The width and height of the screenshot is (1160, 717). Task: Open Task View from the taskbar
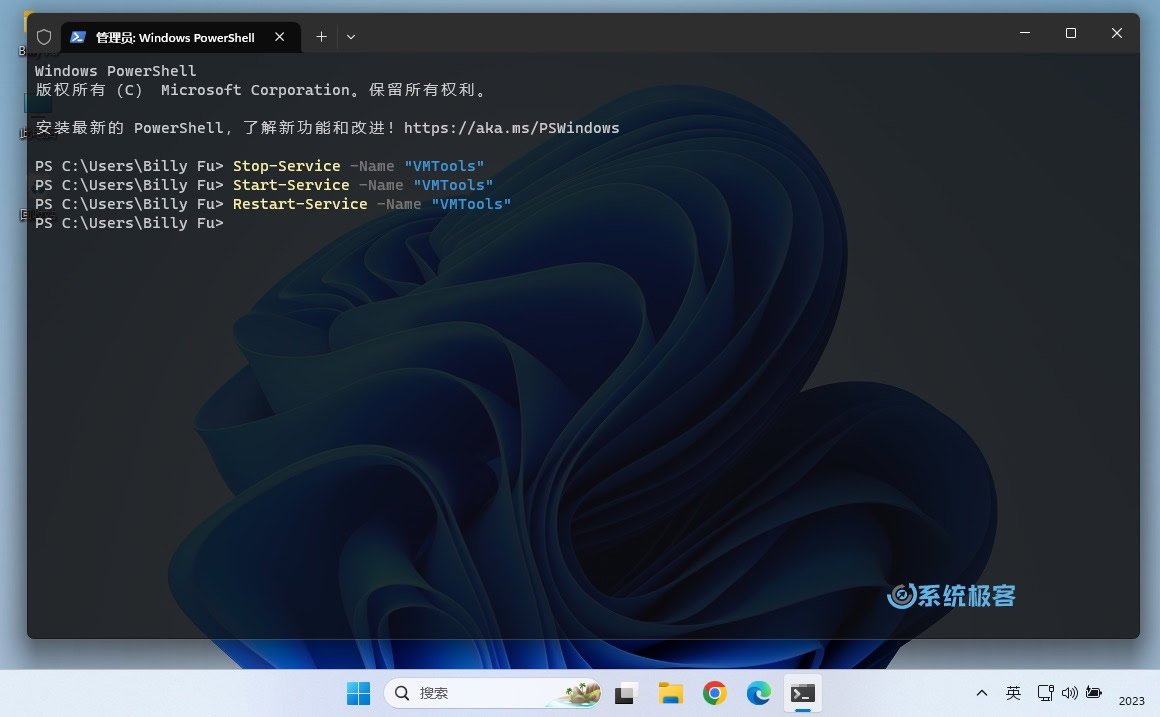pos(625,693)
